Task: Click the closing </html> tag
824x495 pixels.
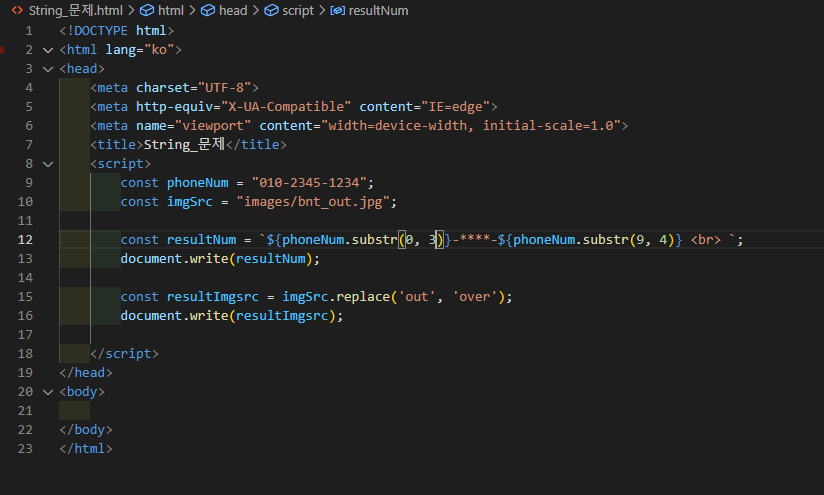Action: (x=86, y=449)
